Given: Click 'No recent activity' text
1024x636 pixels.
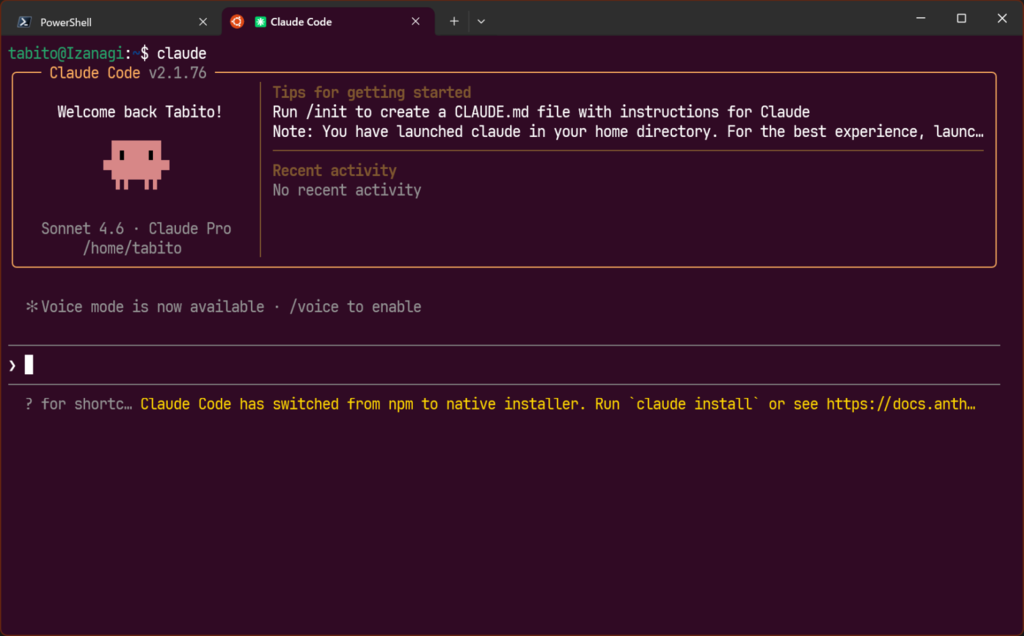Looking at the screenshot, I should pyautogui.click(x=347, y=191).
